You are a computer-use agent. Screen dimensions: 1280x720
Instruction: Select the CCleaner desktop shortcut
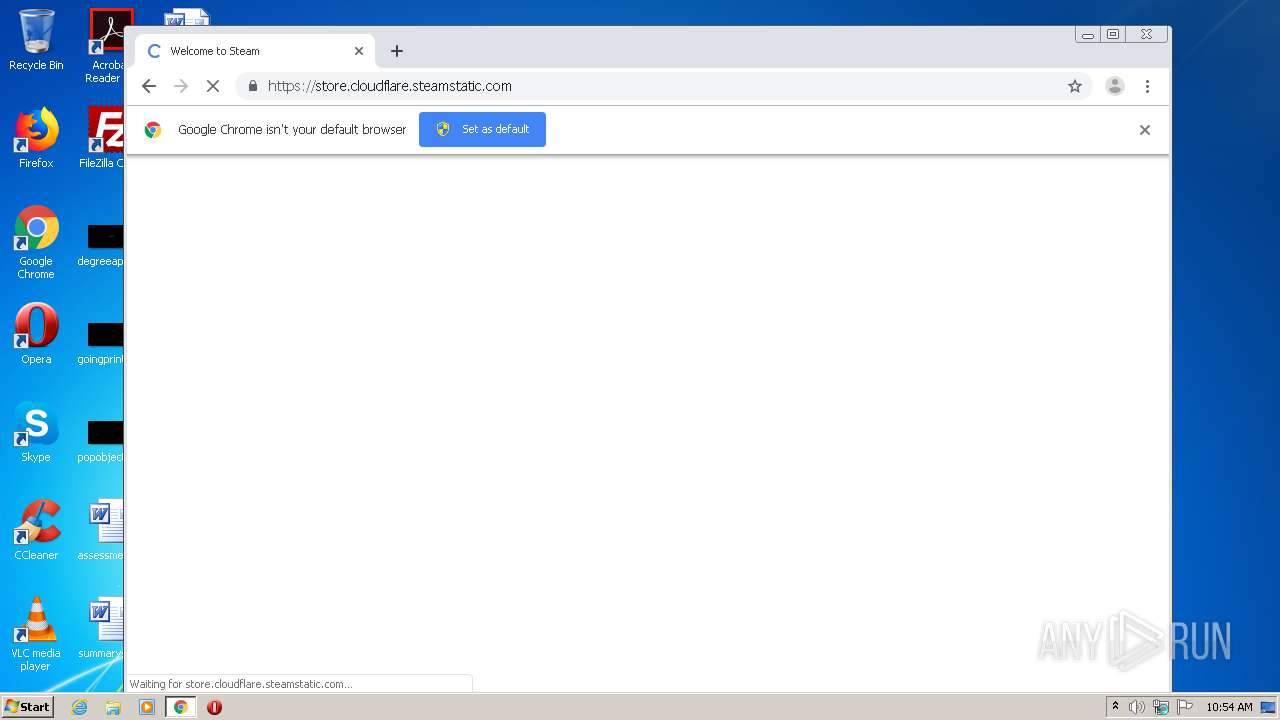[36, 530]
